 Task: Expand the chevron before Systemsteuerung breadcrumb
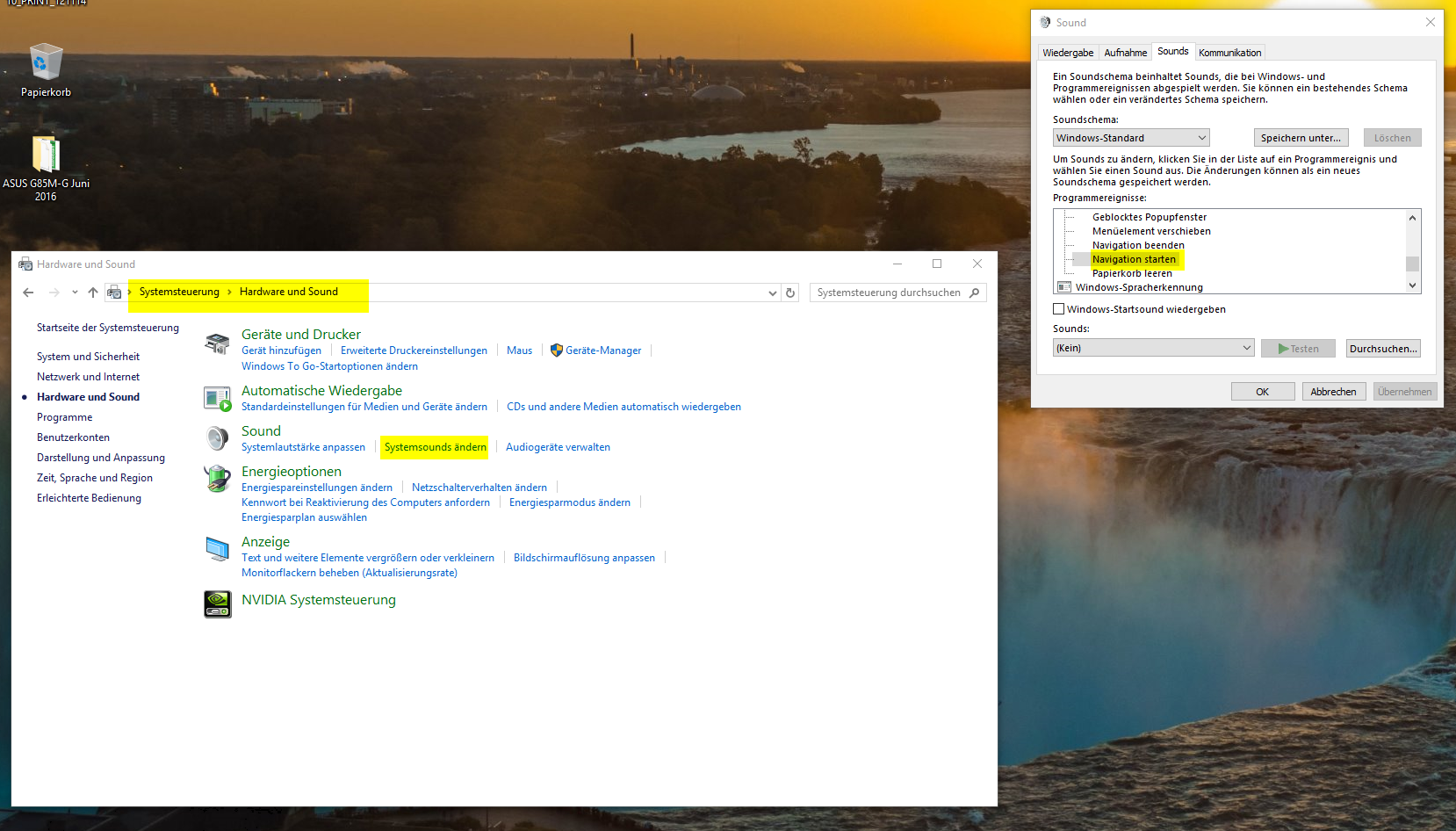tap(130, 293)
